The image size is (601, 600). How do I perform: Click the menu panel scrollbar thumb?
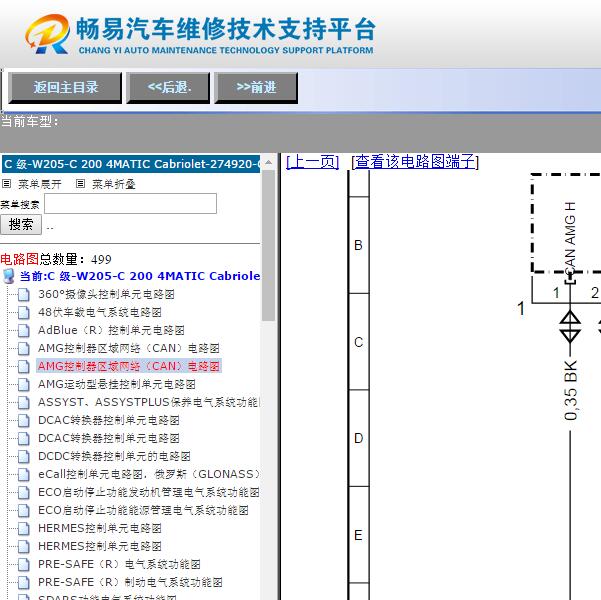(269, 245)
